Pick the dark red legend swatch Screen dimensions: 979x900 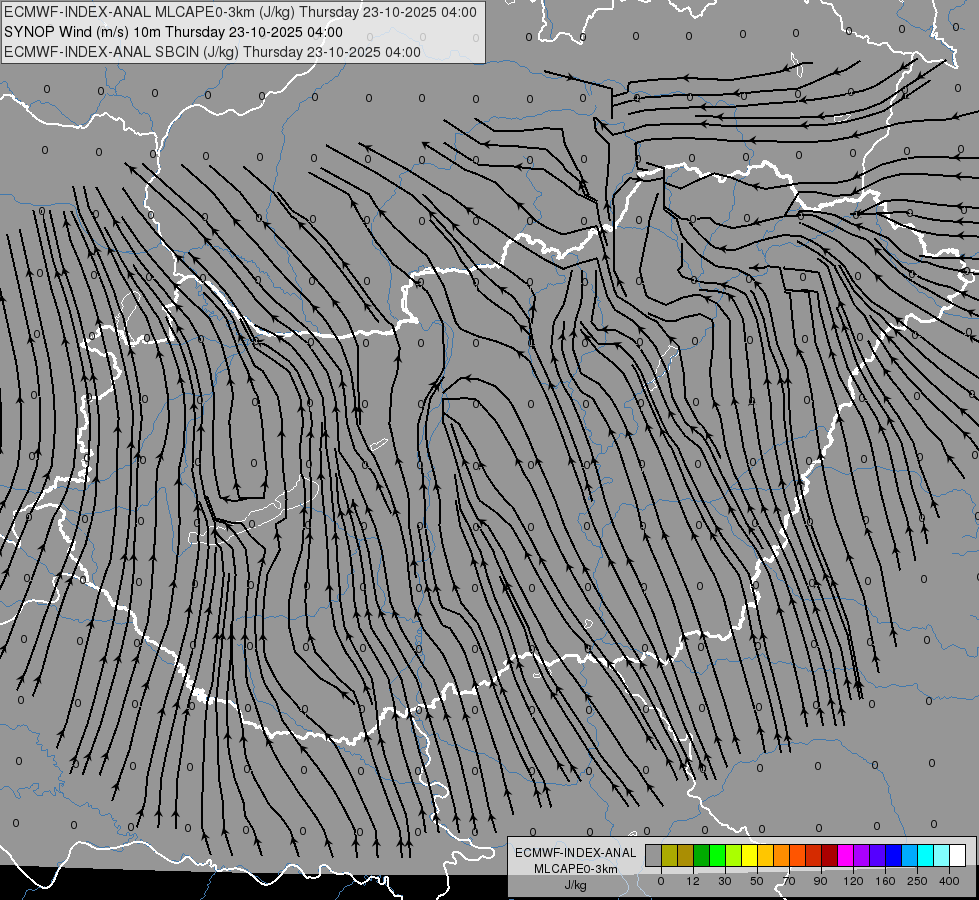pos(829,855)
